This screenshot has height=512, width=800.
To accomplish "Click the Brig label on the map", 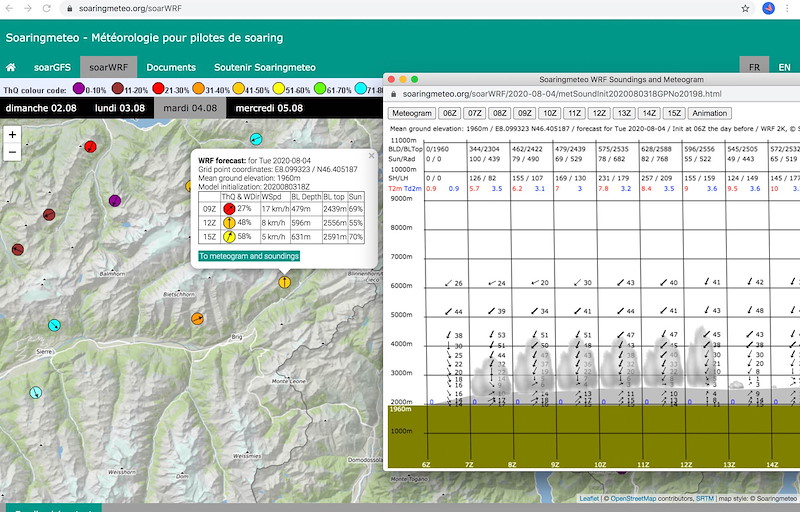I will coord(237,337).
